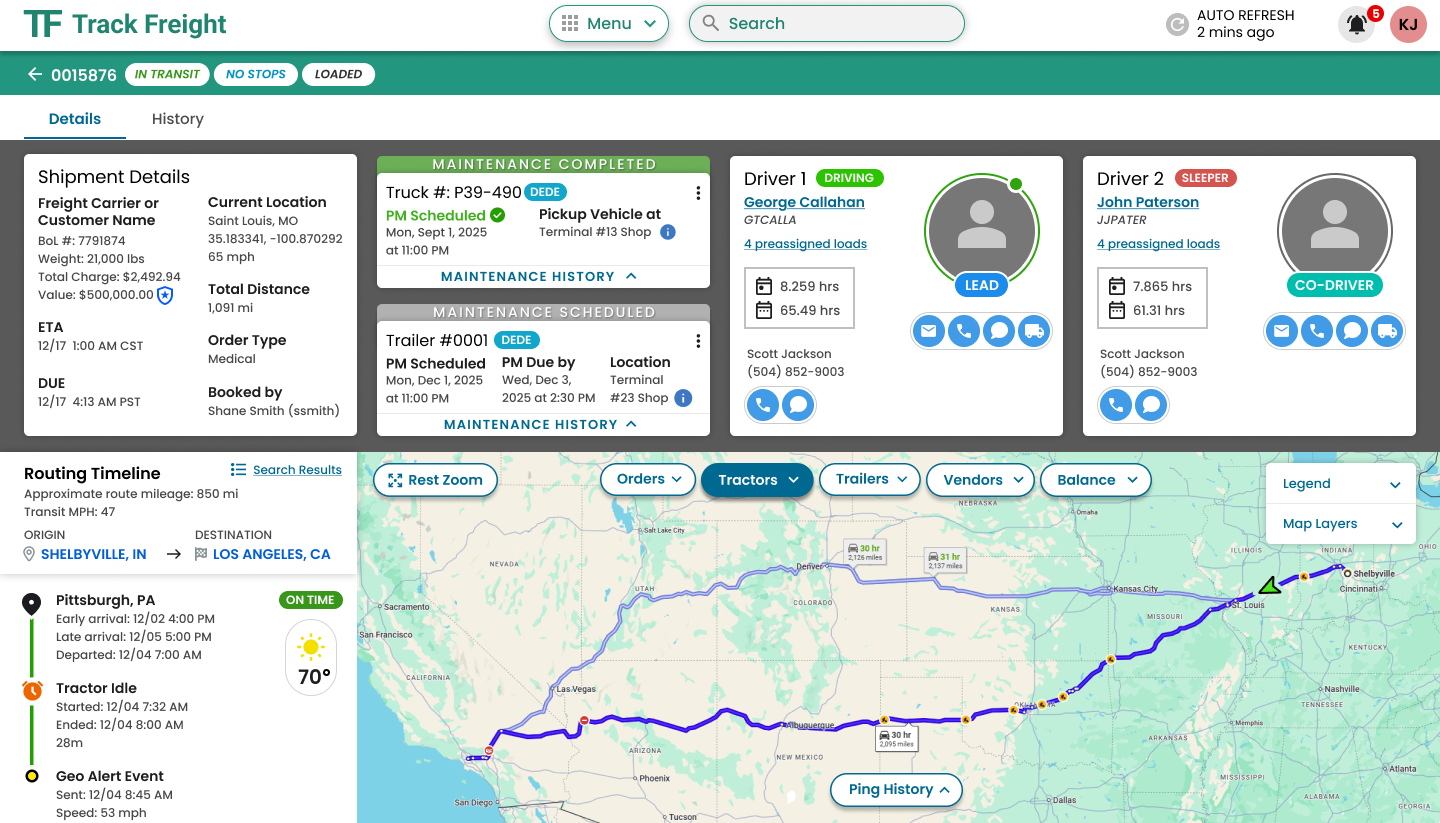Collapse the Ping History panel

[895, 790]
